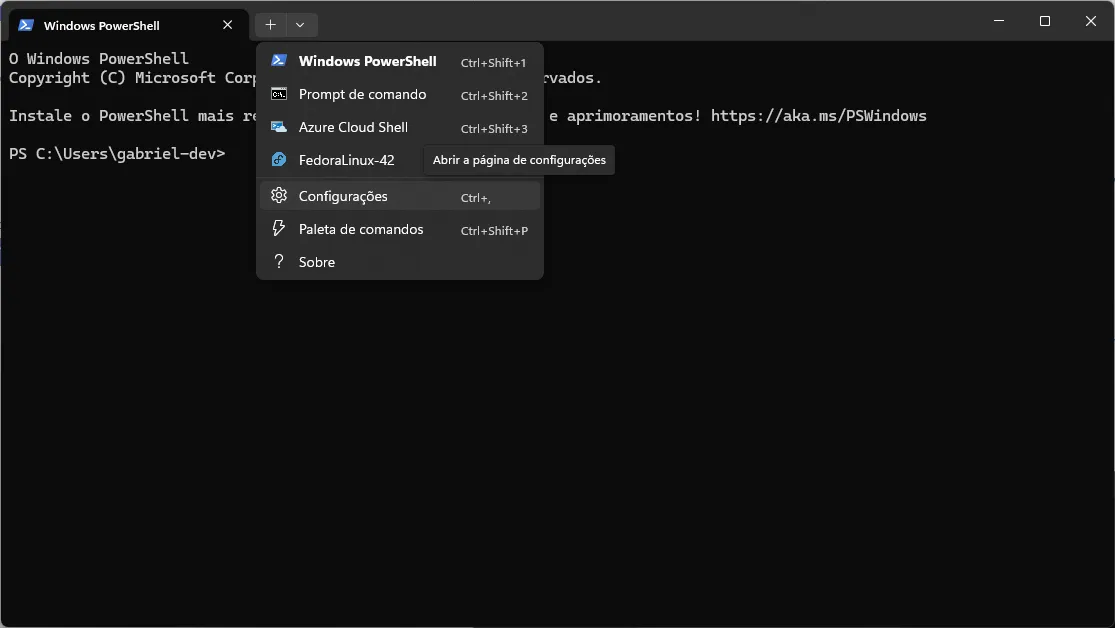Image resolution: width=1115 pixels, height=628 pixels.
Task: Maximize the terminal window
Action: pyautogui.click(x=1045, y=21)
